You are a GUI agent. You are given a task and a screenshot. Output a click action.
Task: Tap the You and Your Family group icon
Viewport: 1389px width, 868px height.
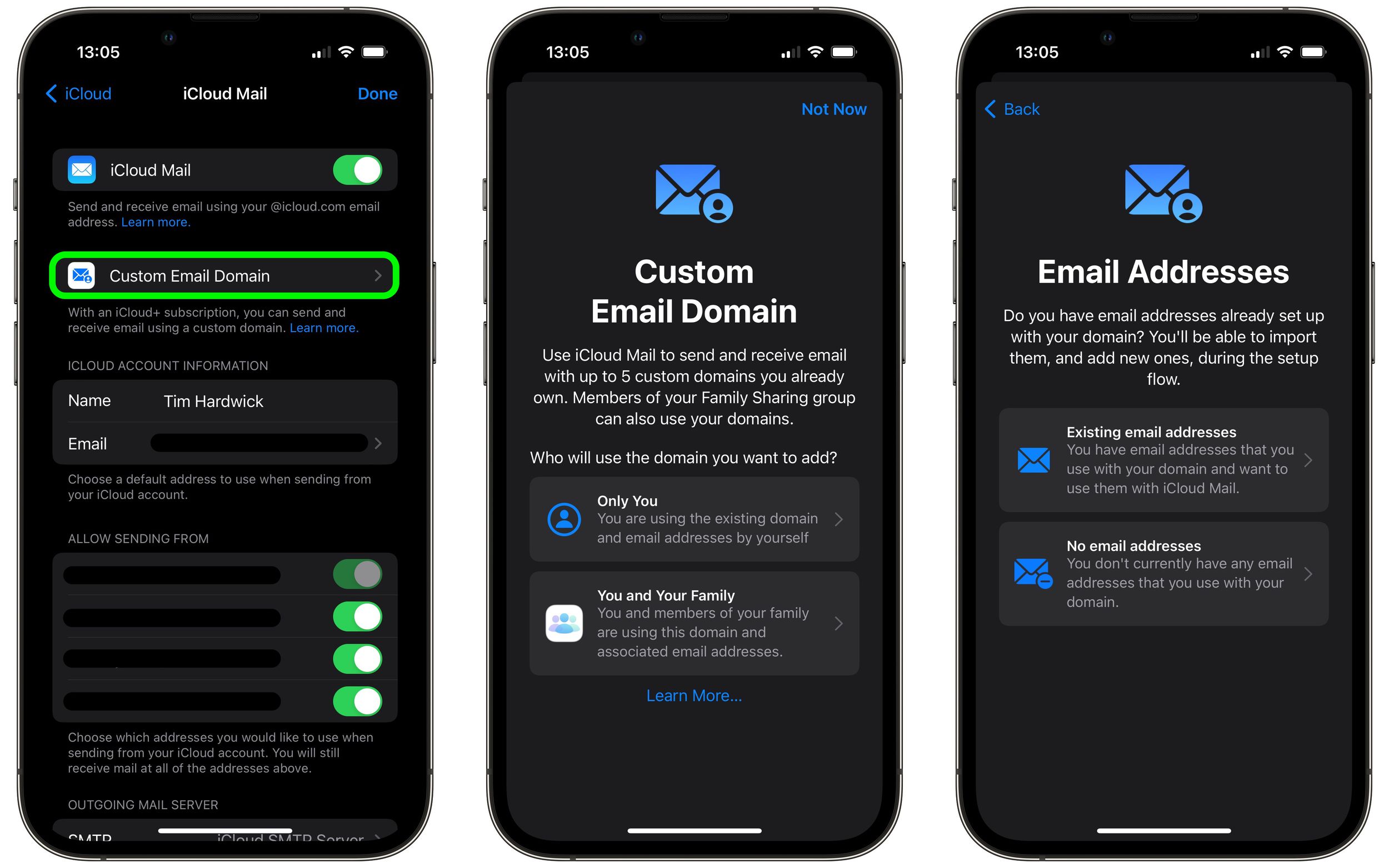point(564,620)
